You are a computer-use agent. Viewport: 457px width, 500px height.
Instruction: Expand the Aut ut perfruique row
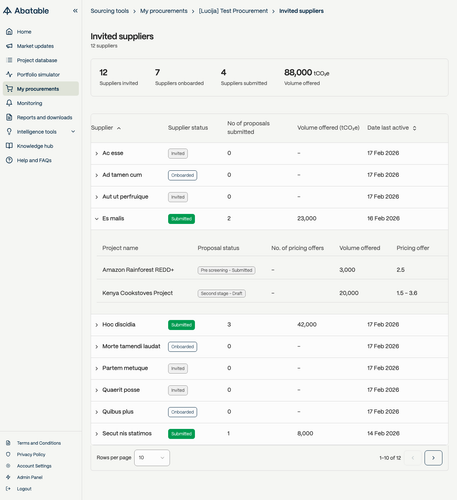pos(97,197)
